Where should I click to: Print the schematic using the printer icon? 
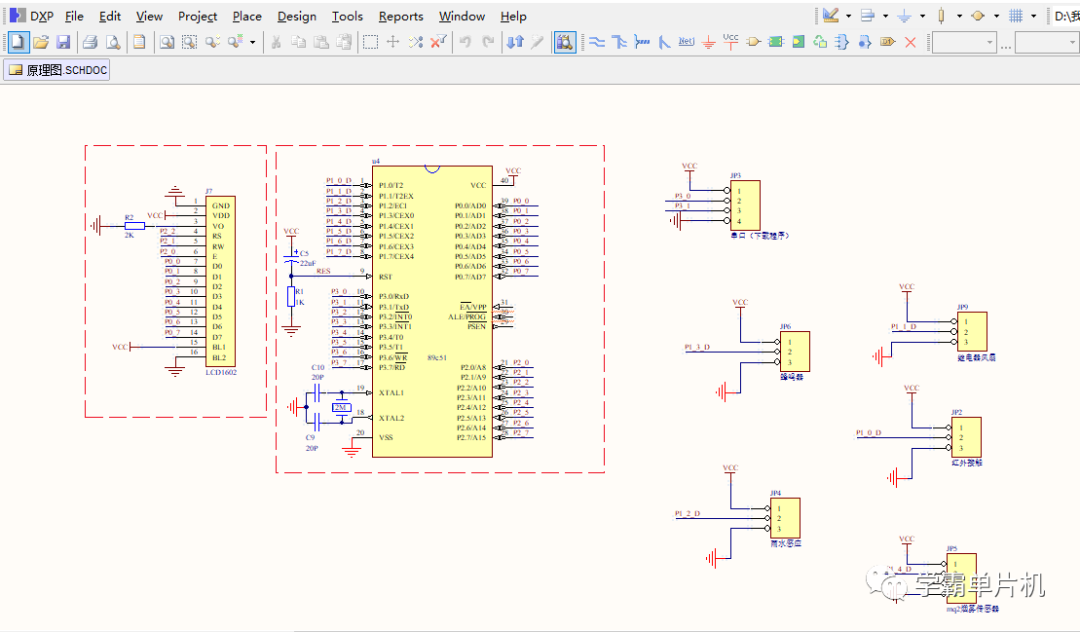point(90,42)
